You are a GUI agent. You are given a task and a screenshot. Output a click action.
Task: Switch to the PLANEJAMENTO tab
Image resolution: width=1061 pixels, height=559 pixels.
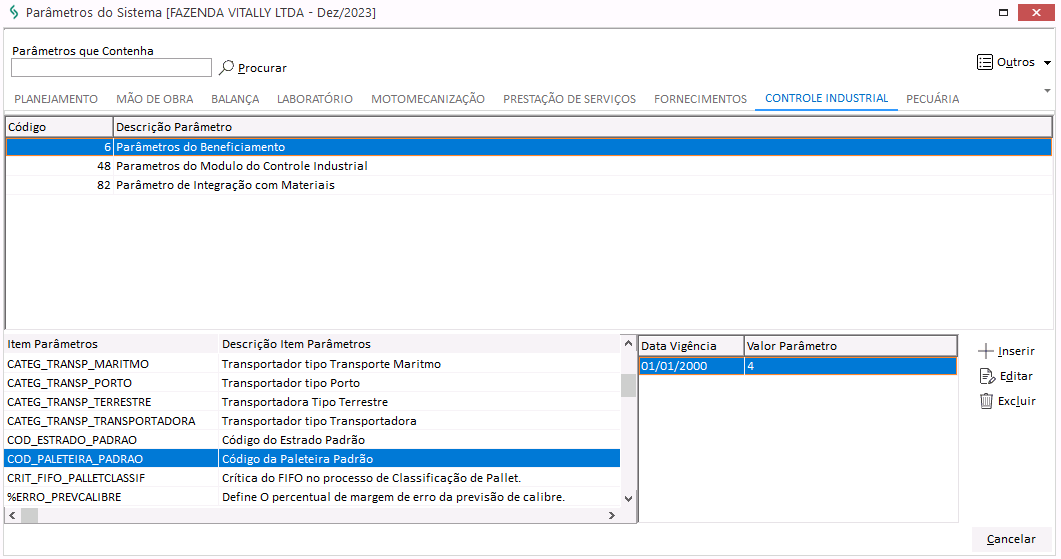pos(56,99)
